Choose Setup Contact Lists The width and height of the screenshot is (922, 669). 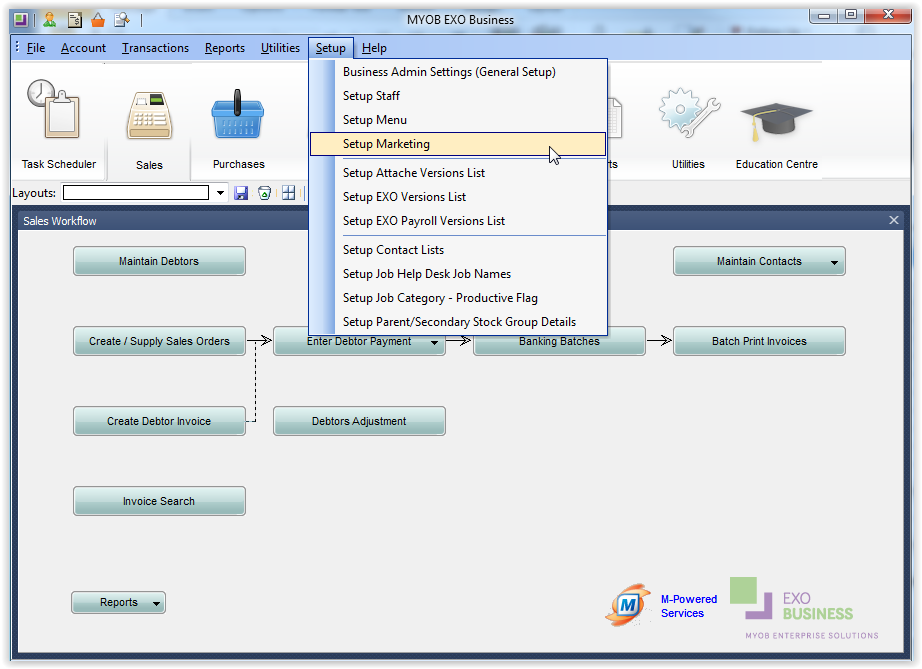458,250
